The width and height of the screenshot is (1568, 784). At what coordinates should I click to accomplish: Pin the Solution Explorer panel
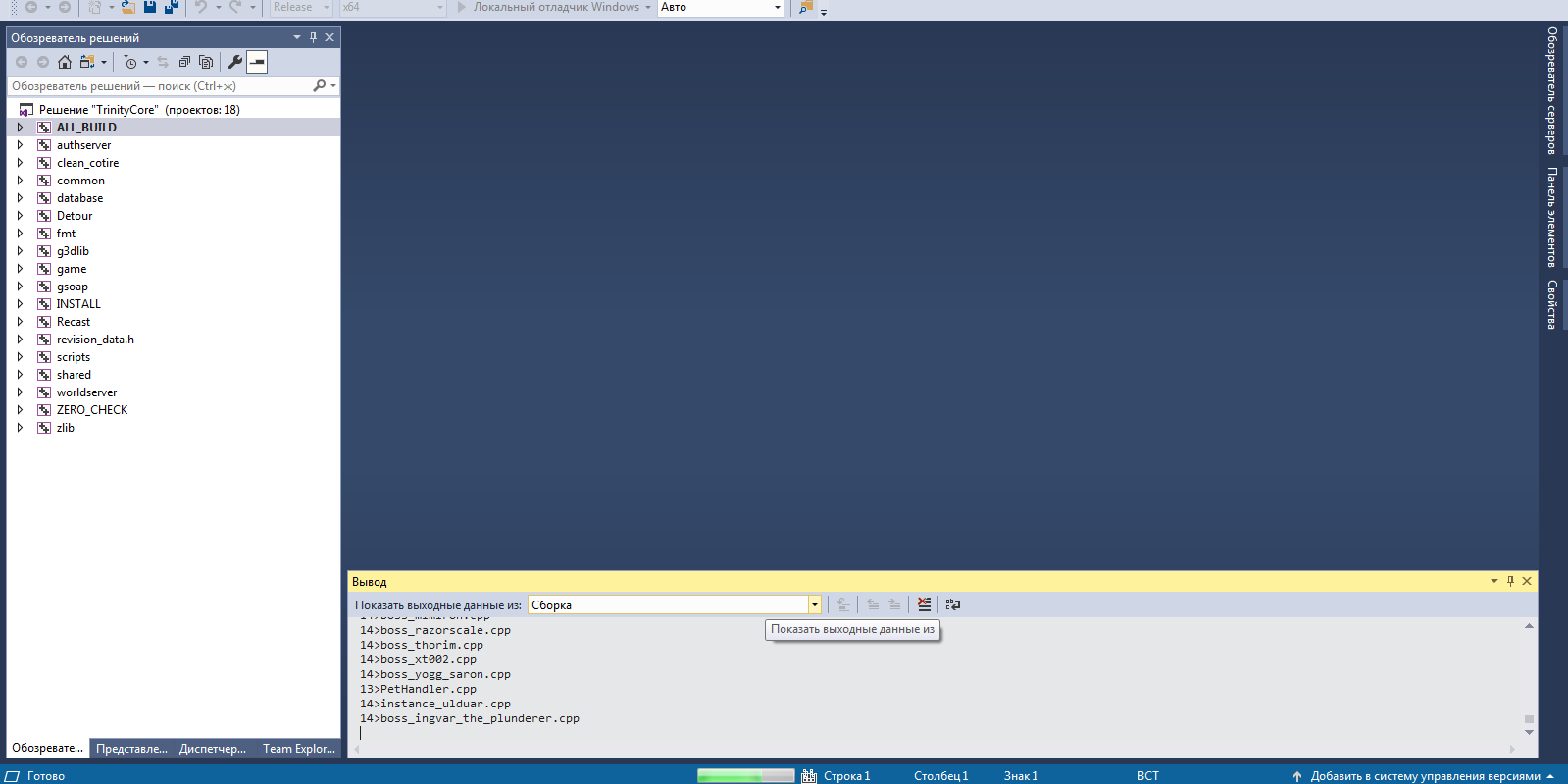click(314, 37)
